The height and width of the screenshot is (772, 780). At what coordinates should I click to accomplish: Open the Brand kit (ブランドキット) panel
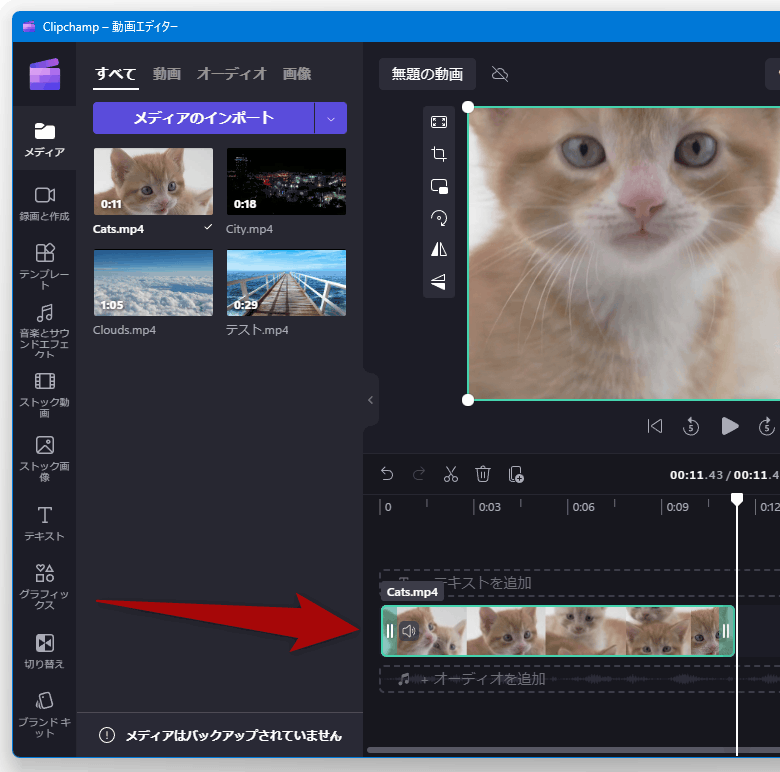[44, 714]
